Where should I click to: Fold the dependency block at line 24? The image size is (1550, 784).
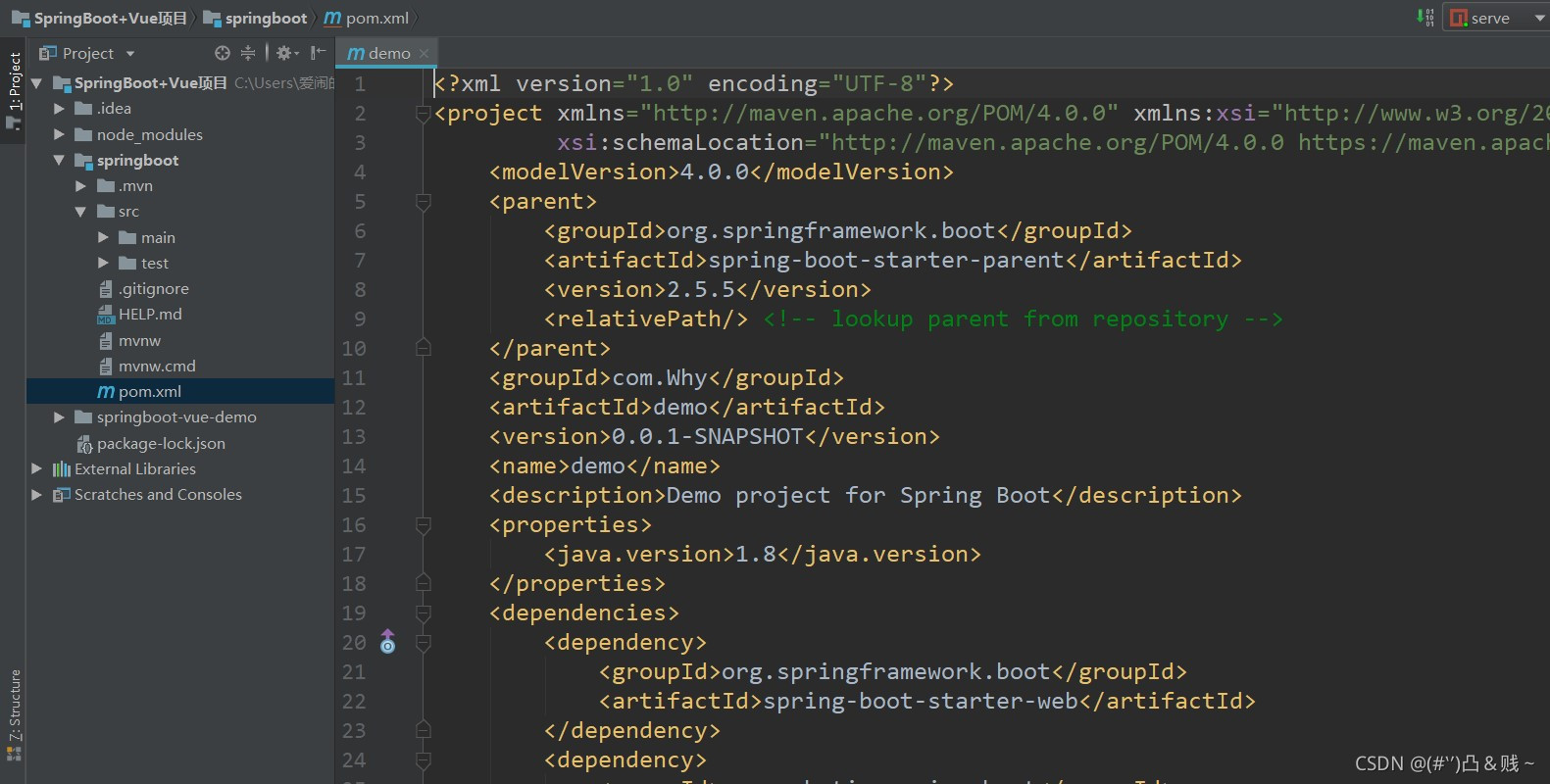(424, 760)
